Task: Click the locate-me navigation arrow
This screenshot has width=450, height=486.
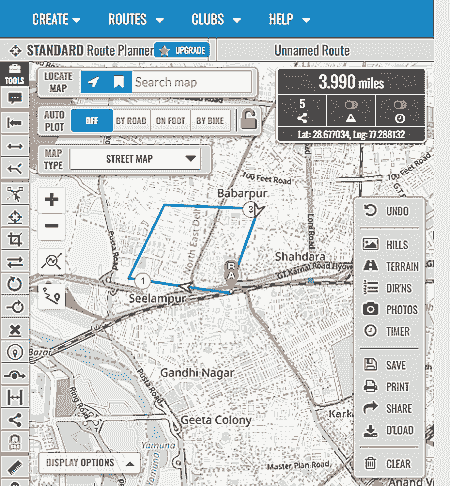Action: [x=93, y=82]
